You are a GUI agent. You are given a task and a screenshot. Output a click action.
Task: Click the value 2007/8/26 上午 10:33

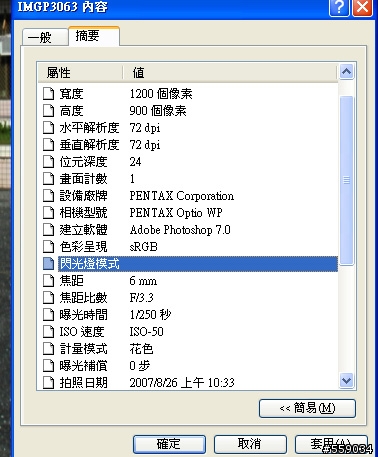(x=182, y=383)
